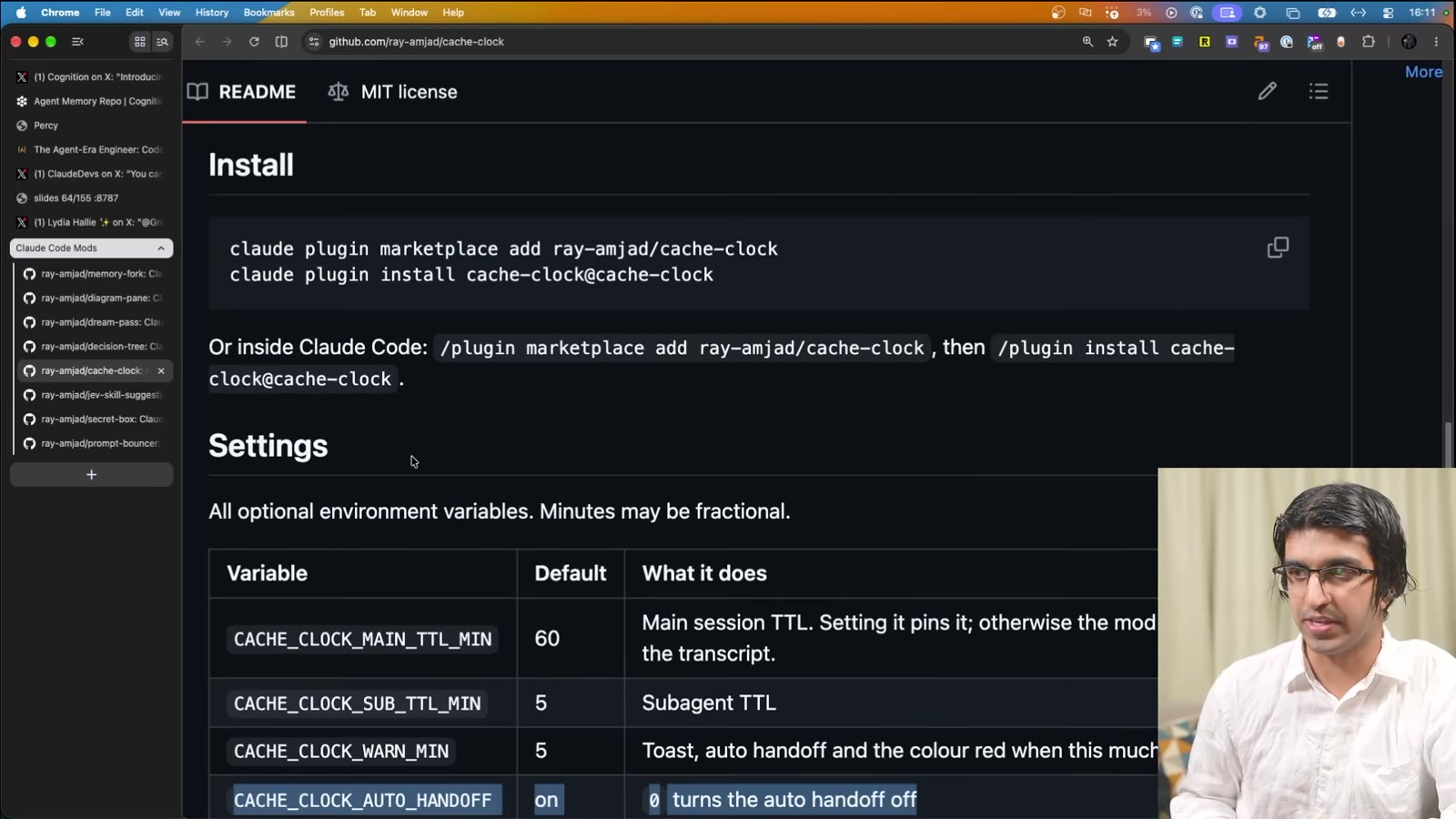Open the extension showing the 97 badge

click(x=1260, y=42)
